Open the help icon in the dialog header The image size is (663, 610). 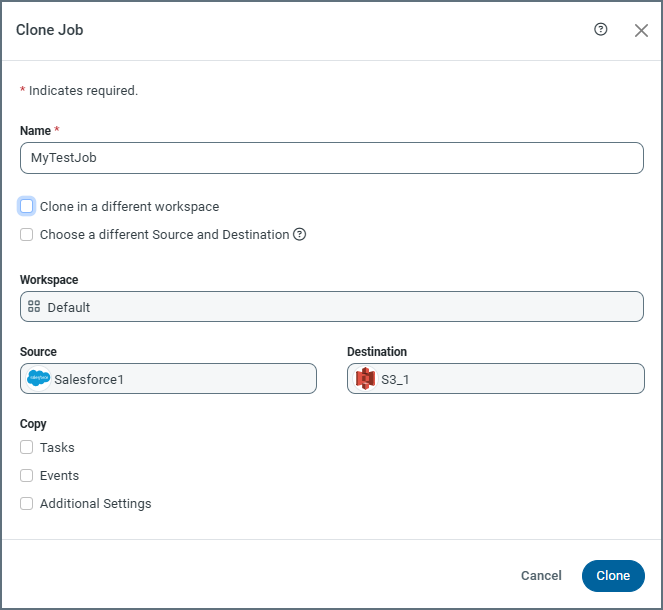pos(601,30)
